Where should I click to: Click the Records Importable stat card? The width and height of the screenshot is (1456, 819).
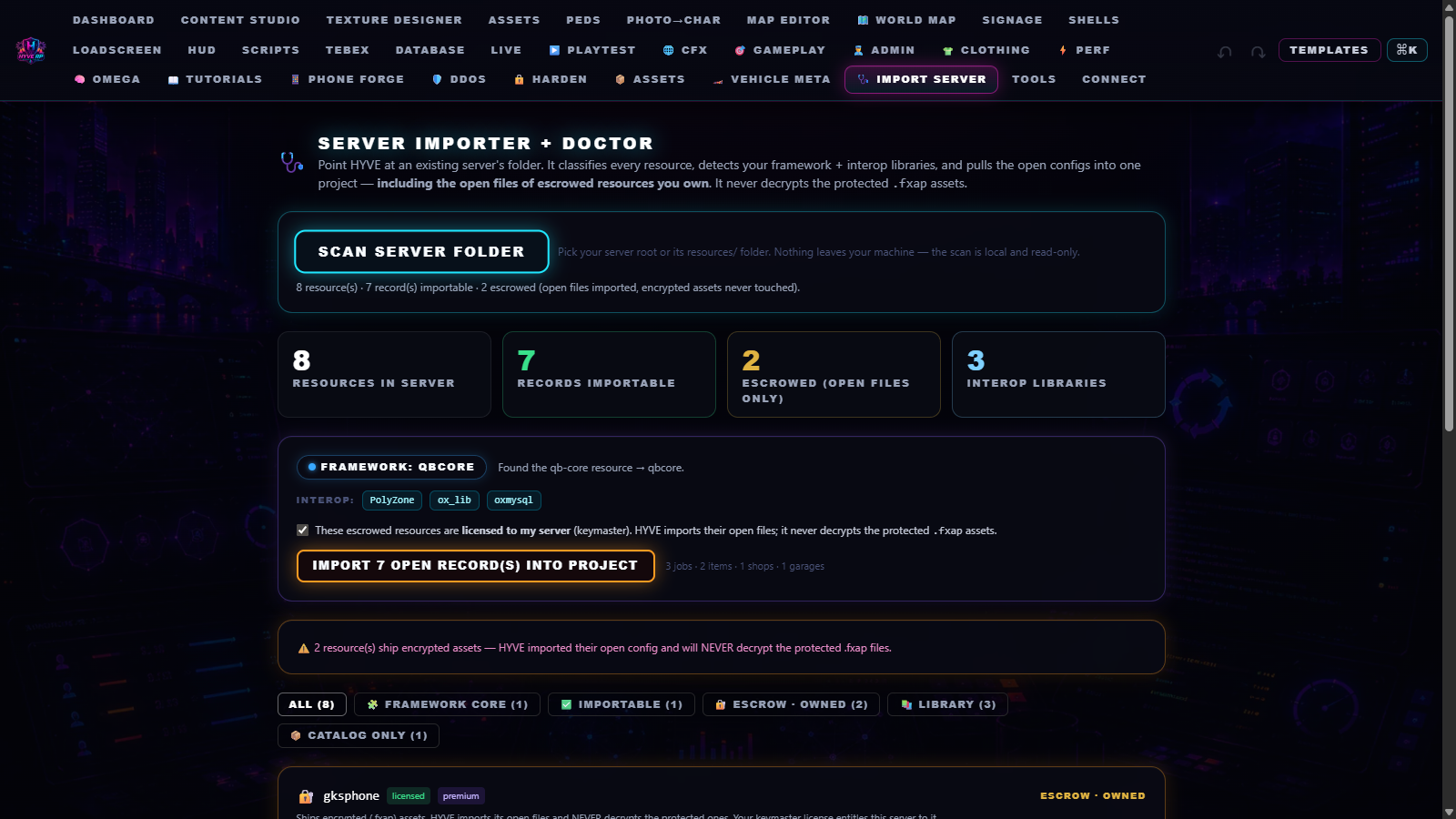tap(609, 374)
